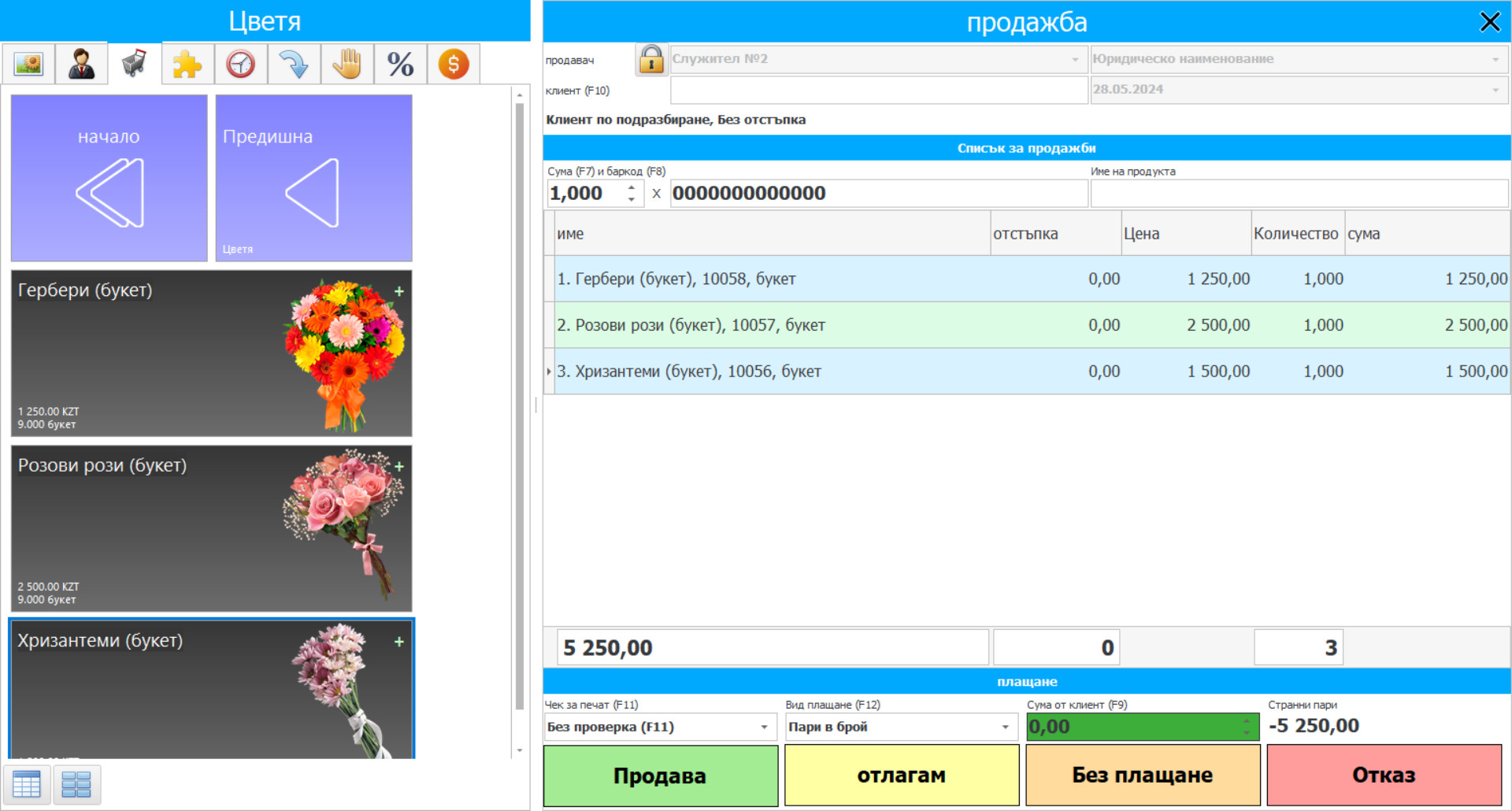Image resolution: width=1512 pixels, height=811 pixels.
Task: Click the green Сума от клиент field
Action: pos(1143,727)
